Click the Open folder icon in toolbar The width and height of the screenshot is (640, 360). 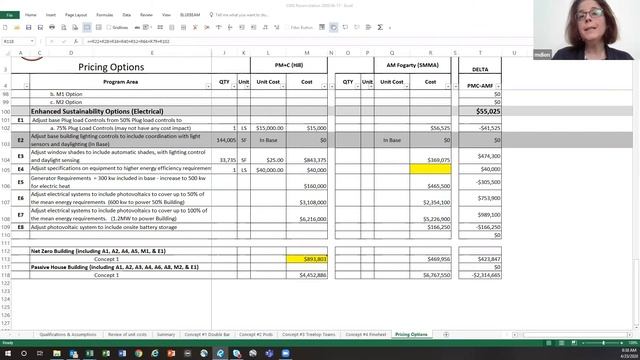pyautogui.click(x=17, y=27)
